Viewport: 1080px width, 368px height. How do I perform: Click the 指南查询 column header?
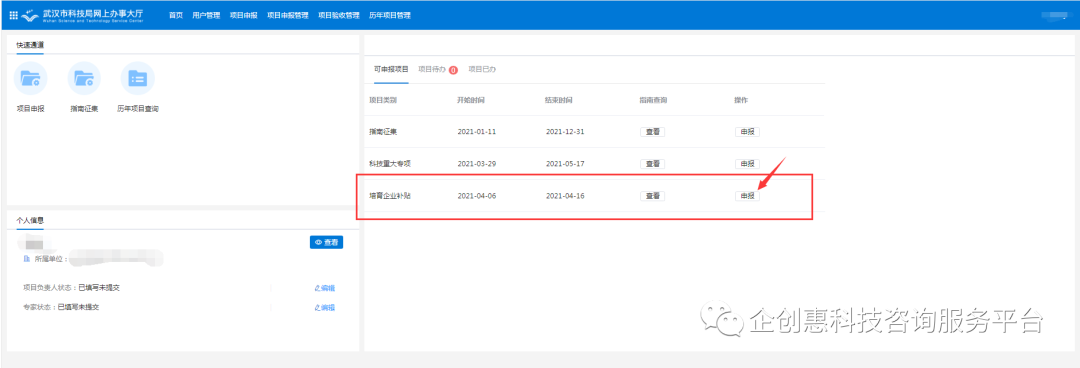coord(653,101)
